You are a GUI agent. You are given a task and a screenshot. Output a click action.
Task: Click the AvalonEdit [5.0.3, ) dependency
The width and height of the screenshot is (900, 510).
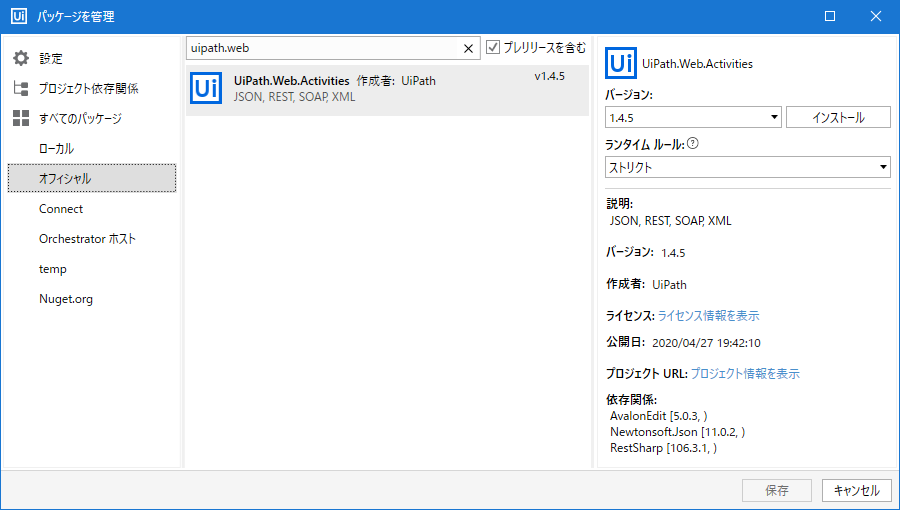(658, 416)
